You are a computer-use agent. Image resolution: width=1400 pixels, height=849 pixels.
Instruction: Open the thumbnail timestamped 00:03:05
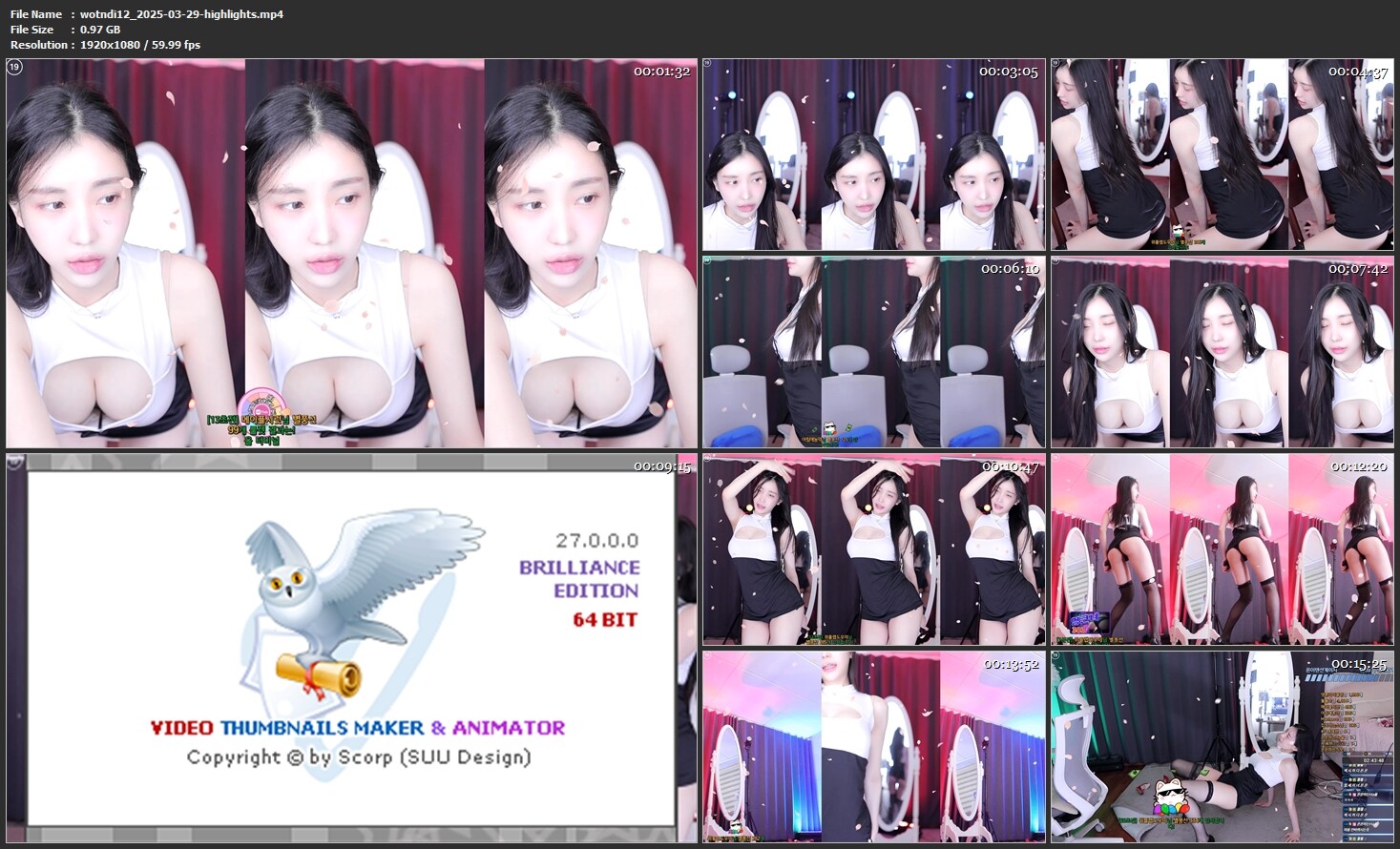[x=873, y=155]
